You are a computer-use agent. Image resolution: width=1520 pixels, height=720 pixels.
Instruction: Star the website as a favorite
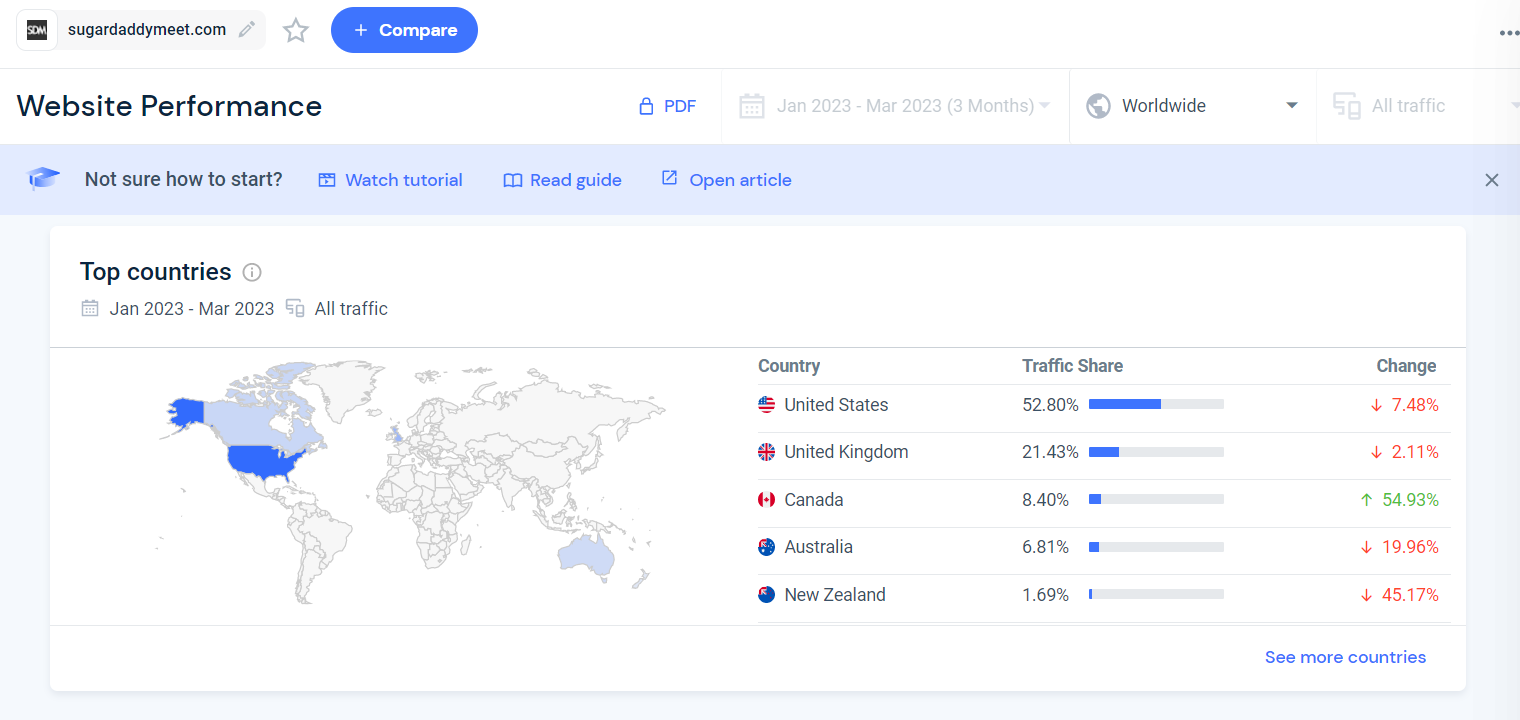296,30
